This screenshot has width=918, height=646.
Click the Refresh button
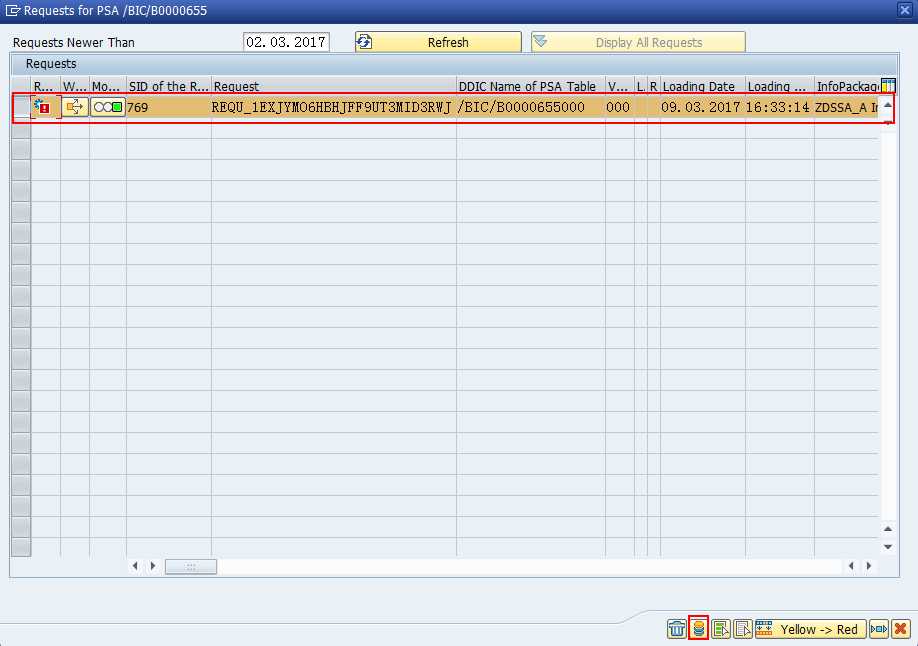tap(438, 42)
